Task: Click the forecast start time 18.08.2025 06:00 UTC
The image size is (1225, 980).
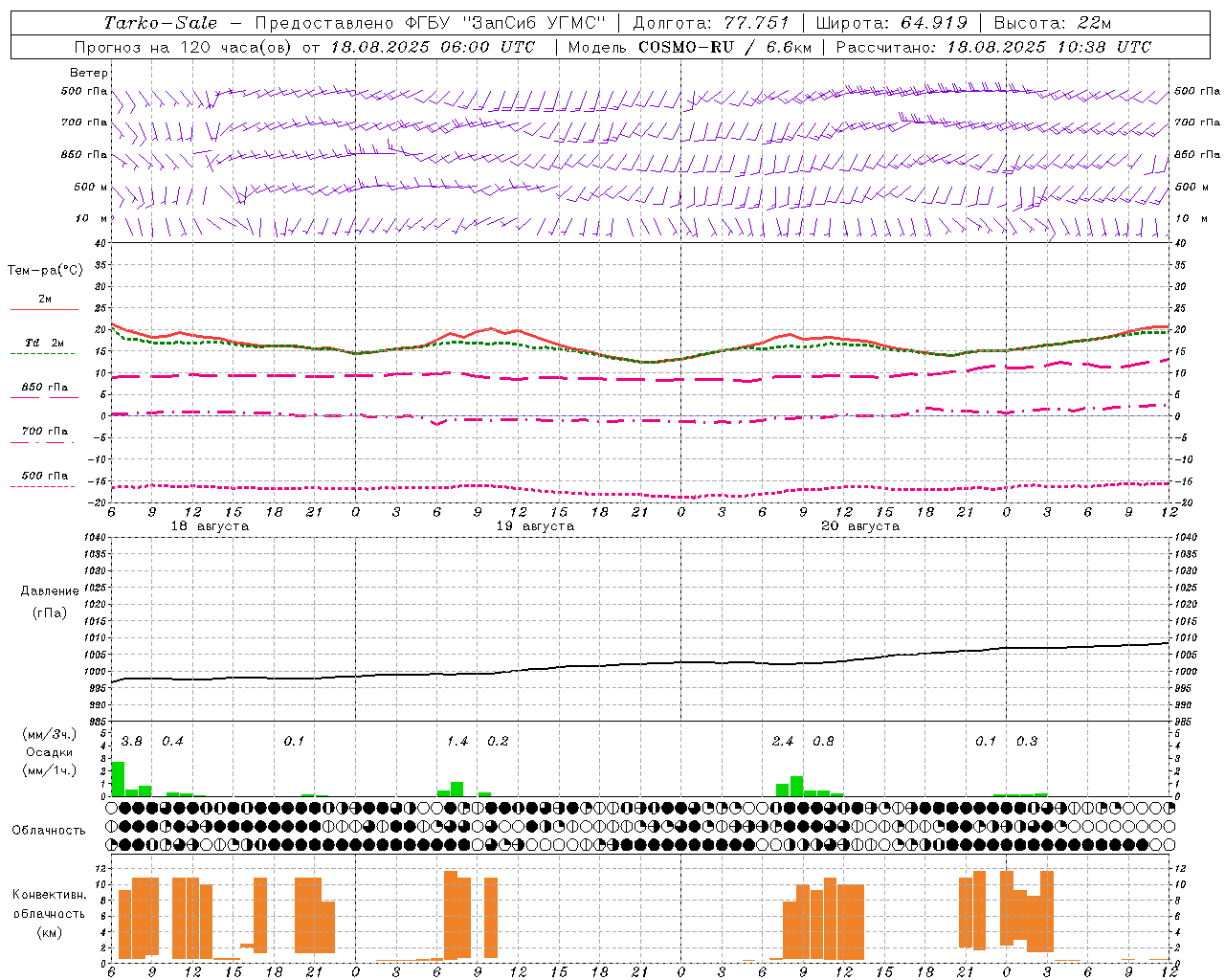Action: click(x=433, y=47)
